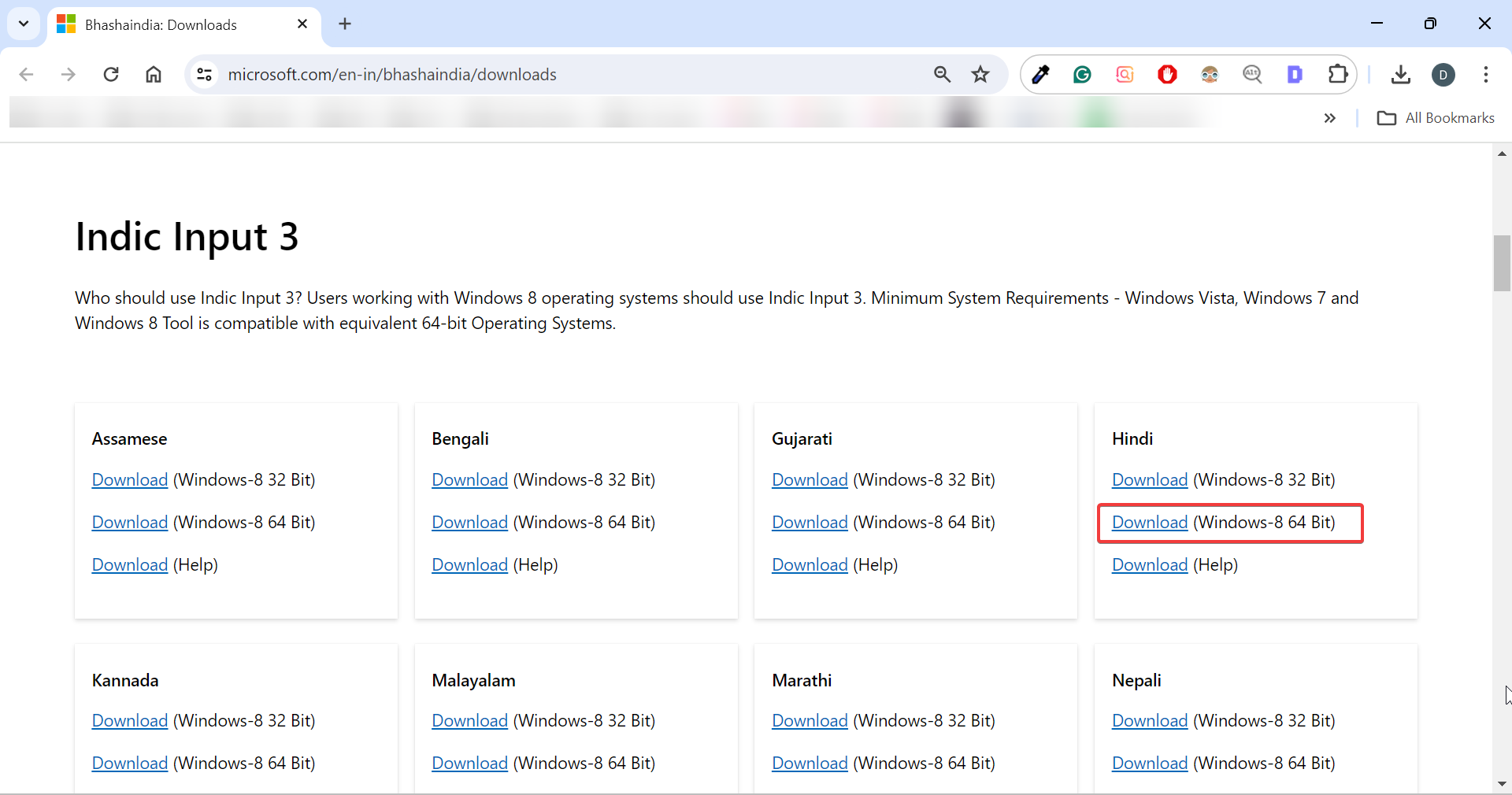Open the Grammarly extension
The image size is (1512, 795).
pos(1083,75)
